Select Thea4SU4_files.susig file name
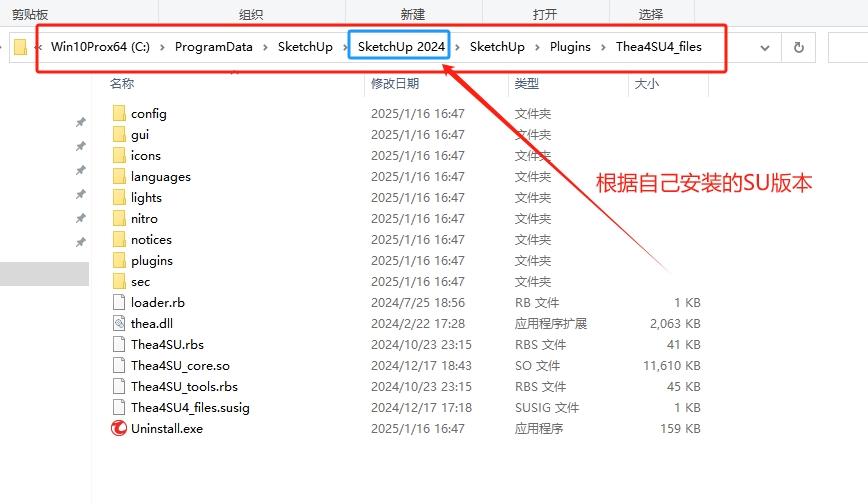 [190, 408]
